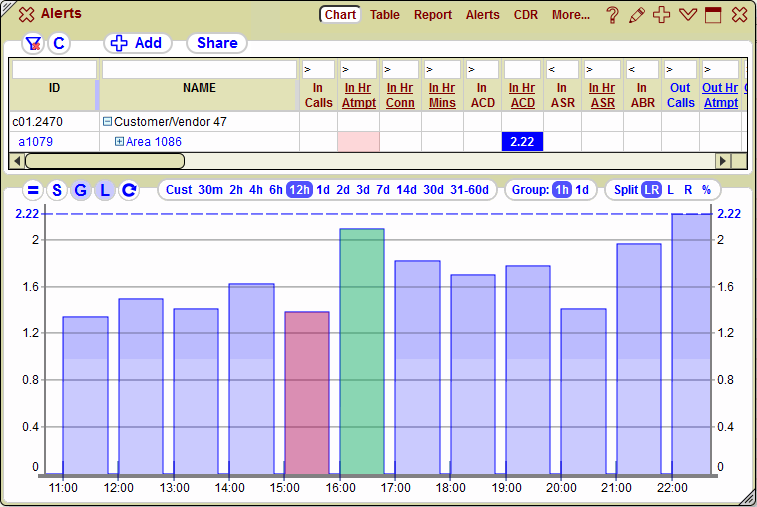Click the In Calls filter field
Screen dimensions: 757x507
point(318,70)
